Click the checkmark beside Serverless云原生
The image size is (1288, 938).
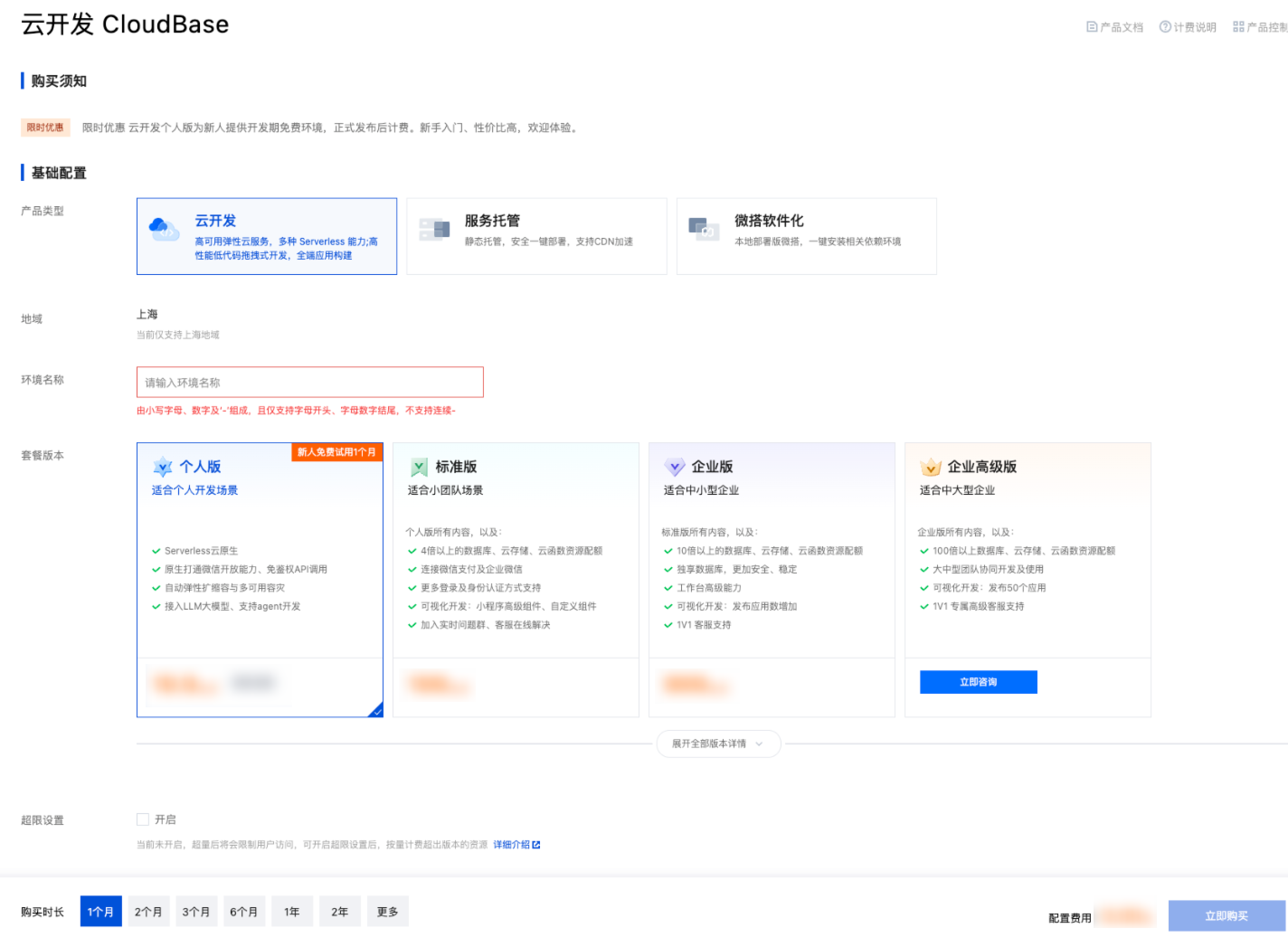(156, 551)
